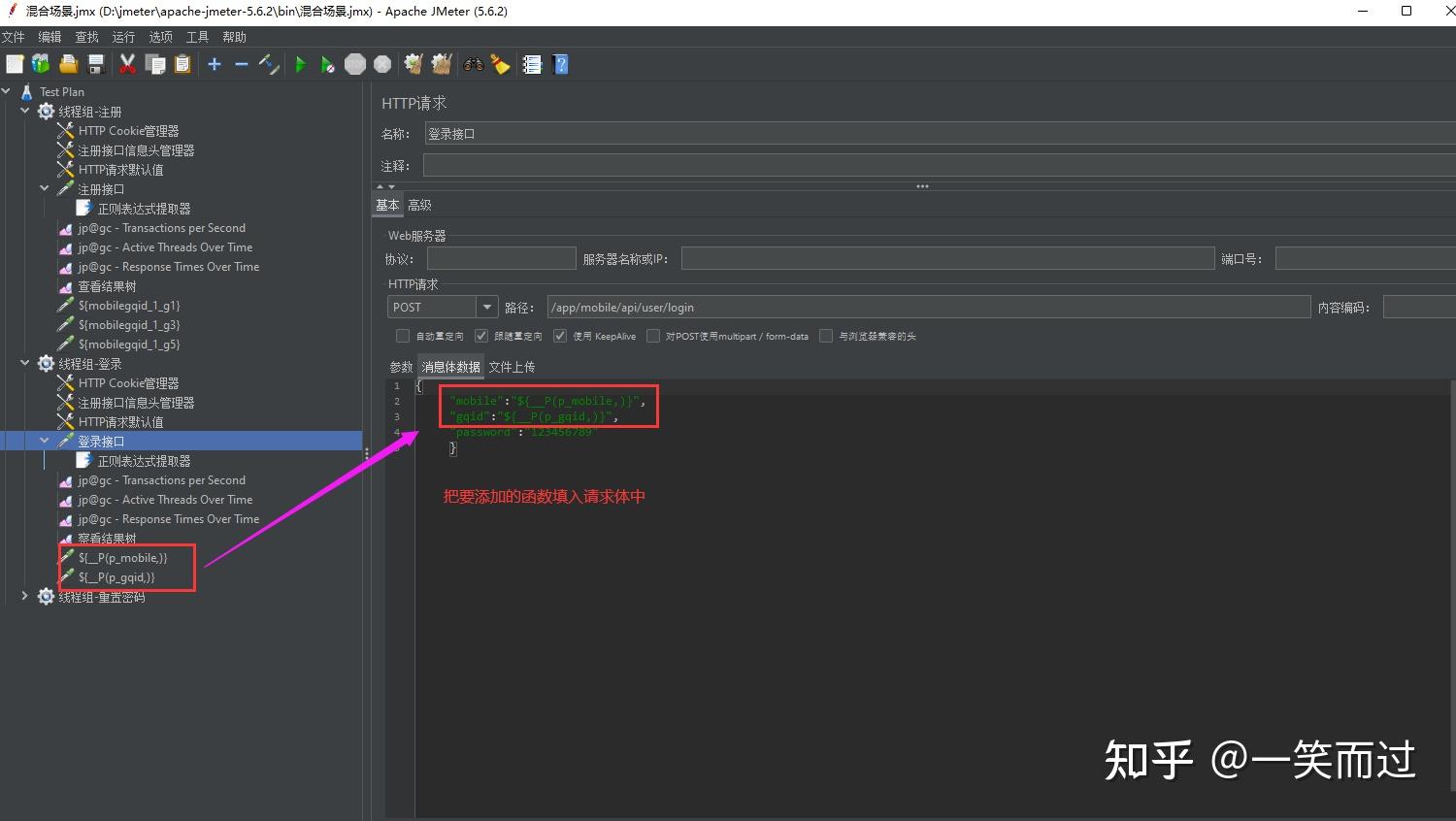Click the Cut scissors icon
This screenshot has width=1456, height=821.
click(127, 64)
